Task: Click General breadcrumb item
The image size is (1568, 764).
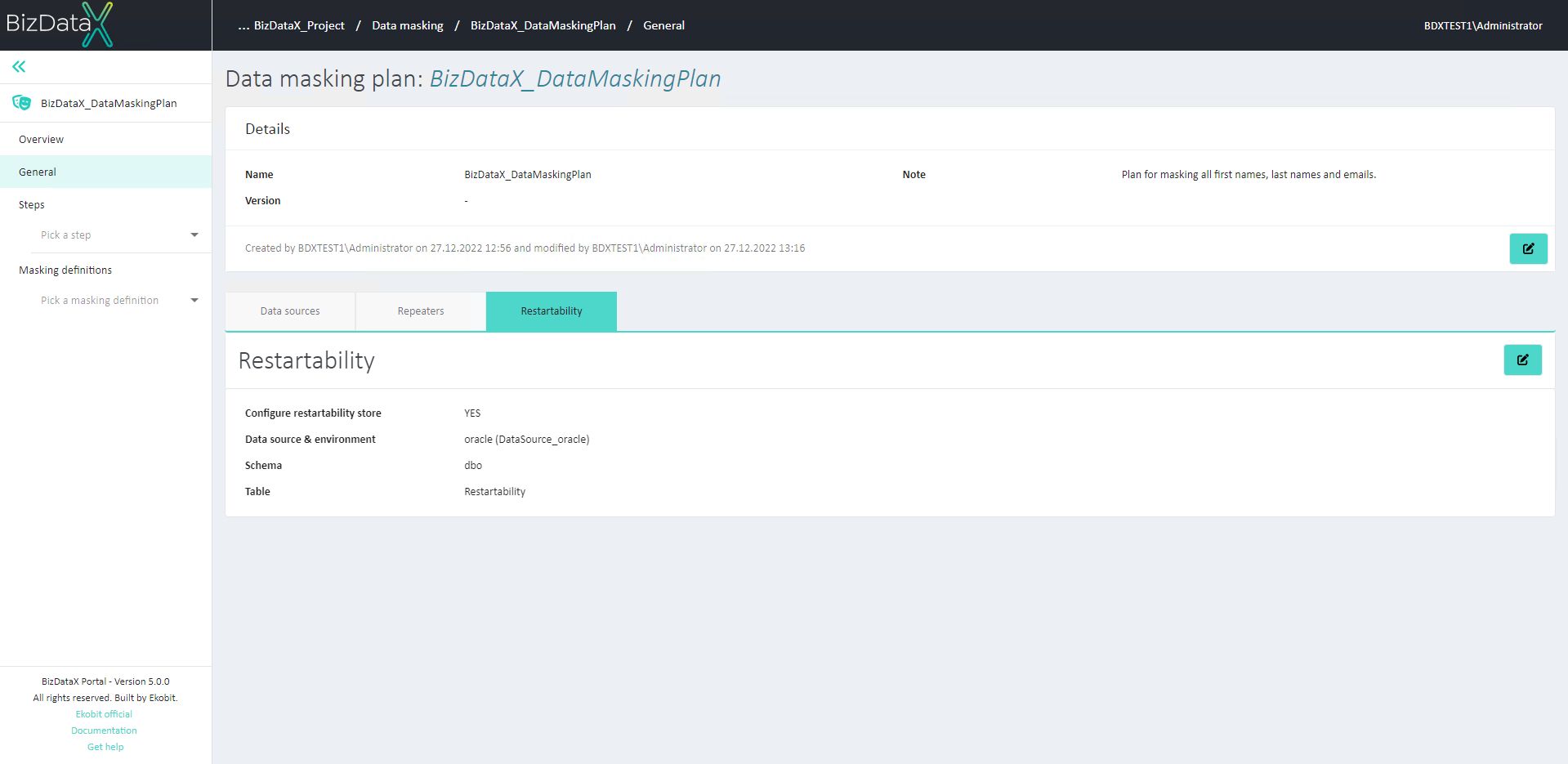Action: (x=663, y=25)
